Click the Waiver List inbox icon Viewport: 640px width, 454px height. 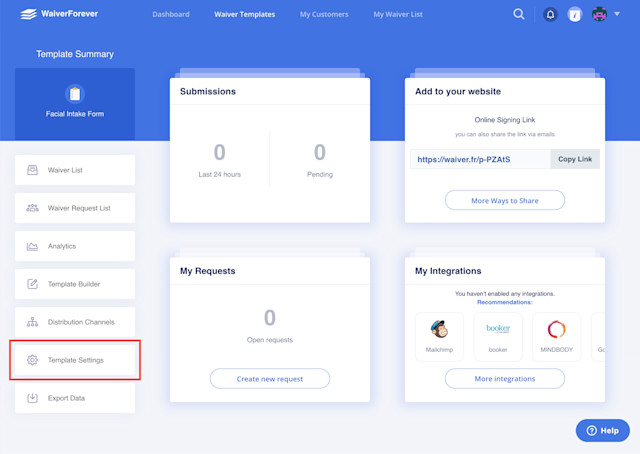[x=32, y=170]
